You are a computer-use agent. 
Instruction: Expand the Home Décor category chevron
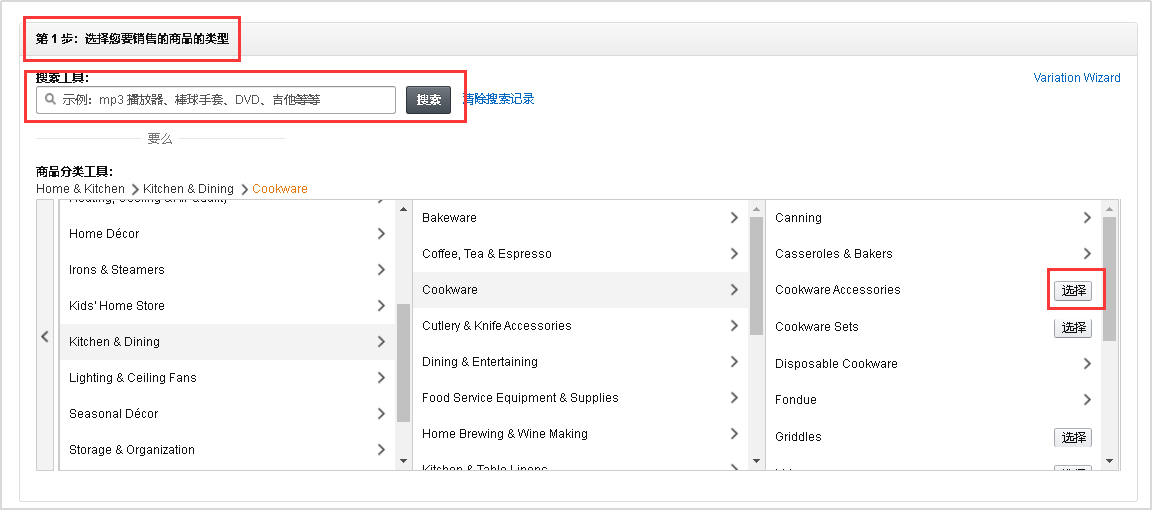(x=381, y=234)
